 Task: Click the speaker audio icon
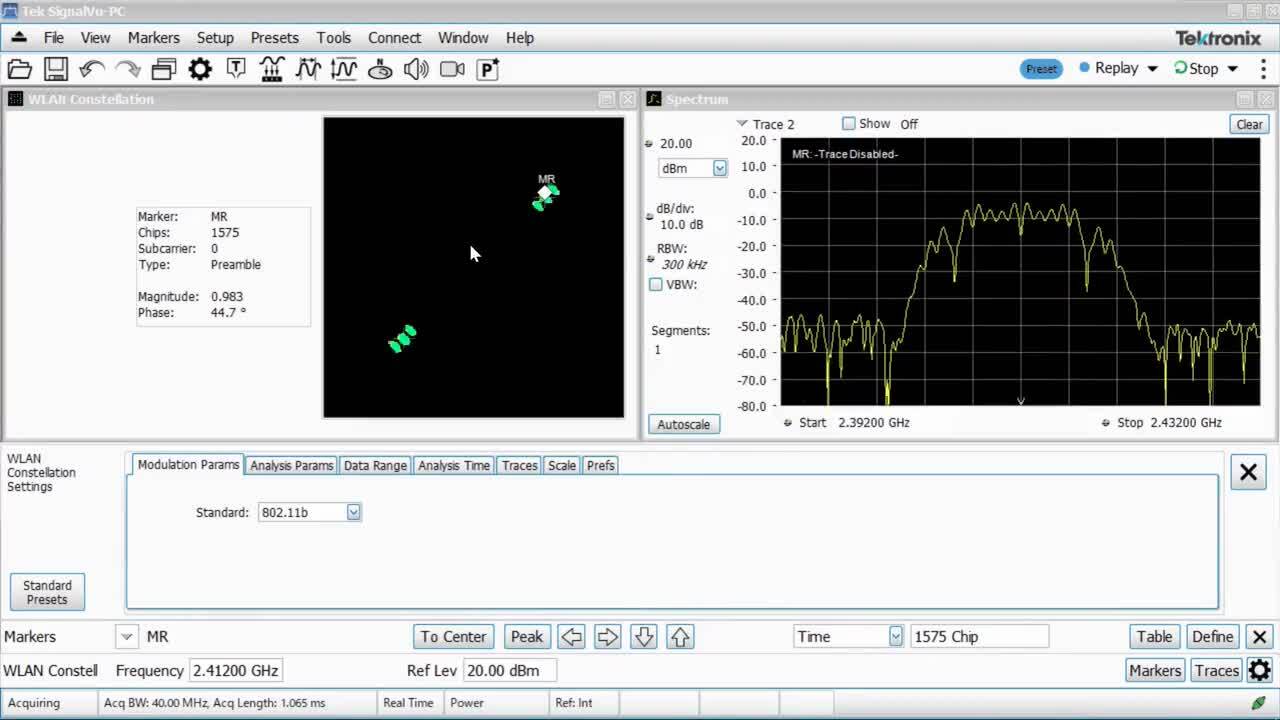click(x=416, y=69)
